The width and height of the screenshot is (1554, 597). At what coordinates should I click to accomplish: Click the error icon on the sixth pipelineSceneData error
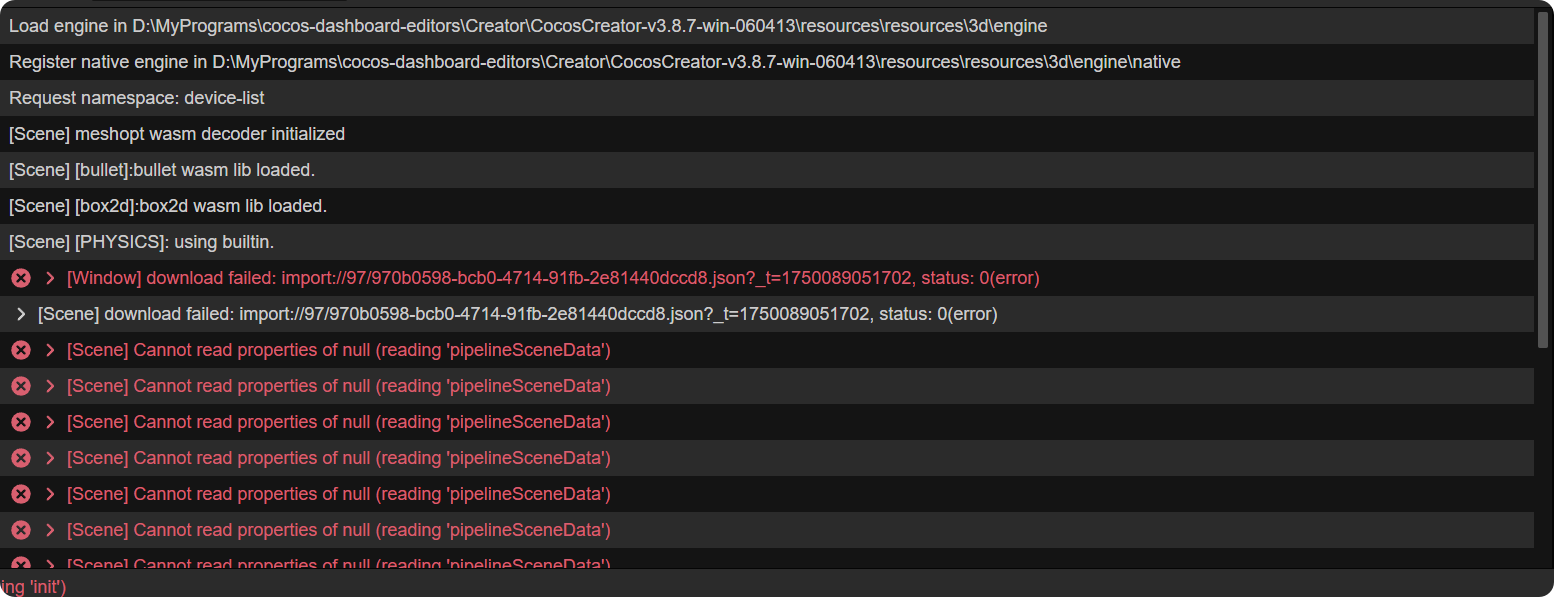[20, 530]
